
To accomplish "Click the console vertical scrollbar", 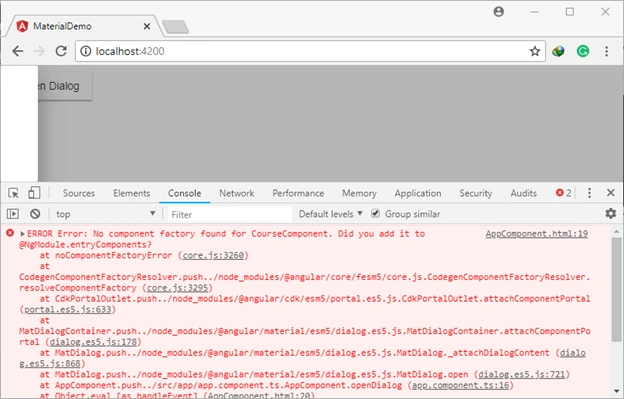I will [616, 289].
